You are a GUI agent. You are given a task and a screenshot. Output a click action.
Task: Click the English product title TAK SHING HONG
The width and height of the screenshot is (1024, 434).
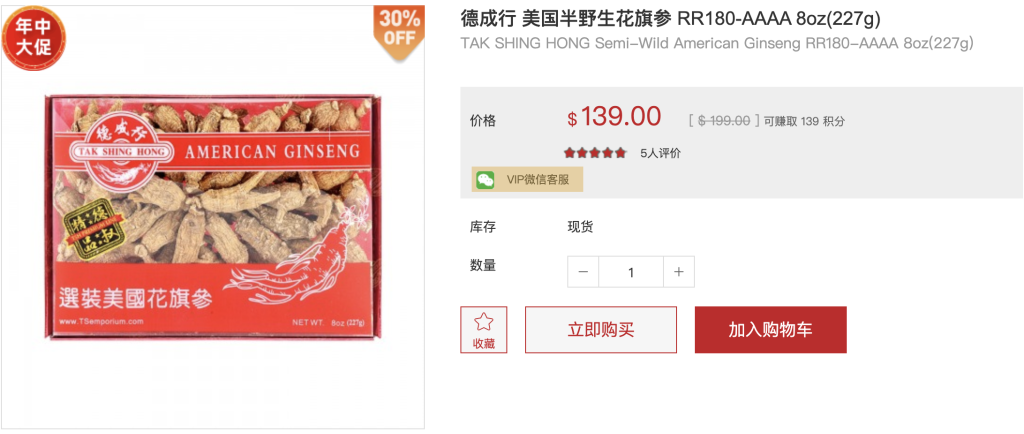(717, 44)
